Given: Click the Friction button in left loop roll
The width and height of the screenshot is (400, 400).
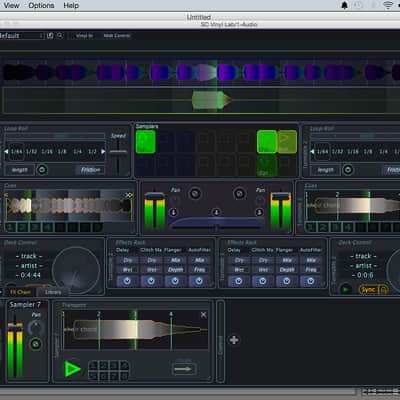Looking at the screenshot, I should (x=90, y=170).
